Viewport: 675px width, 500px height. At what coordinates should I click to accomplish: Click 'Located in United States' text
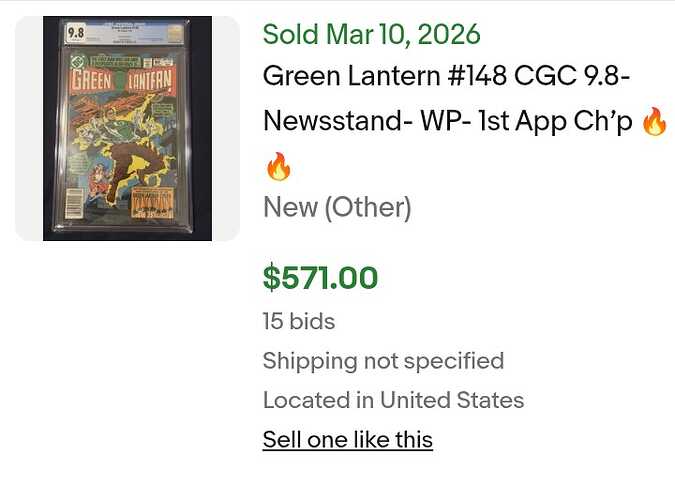pos(393,400)
